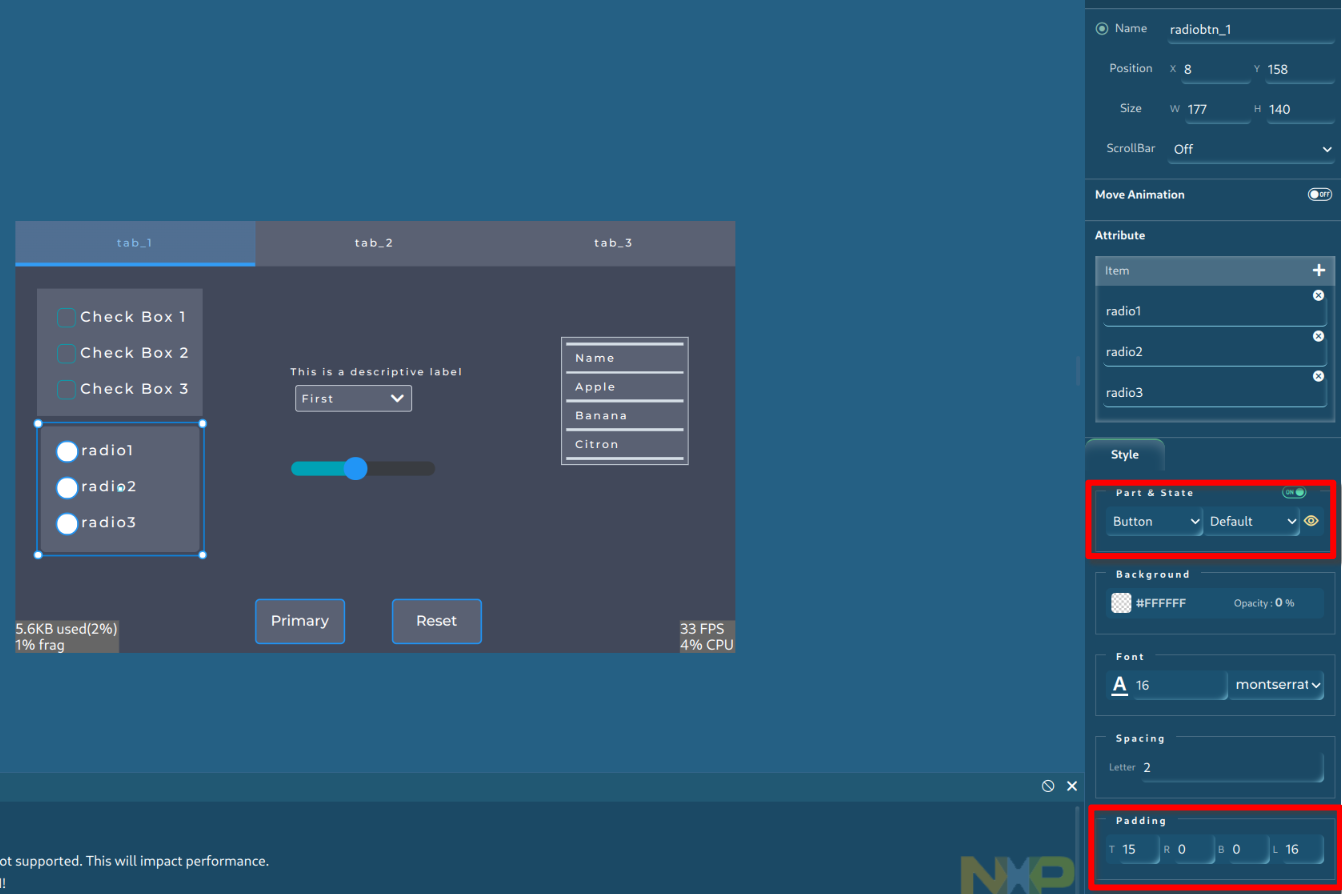Open the ScrollBar dropdown set to Off
The height and width of the screenshot is (894, 1342).
pyautogui.click(x=1250, y=148)
